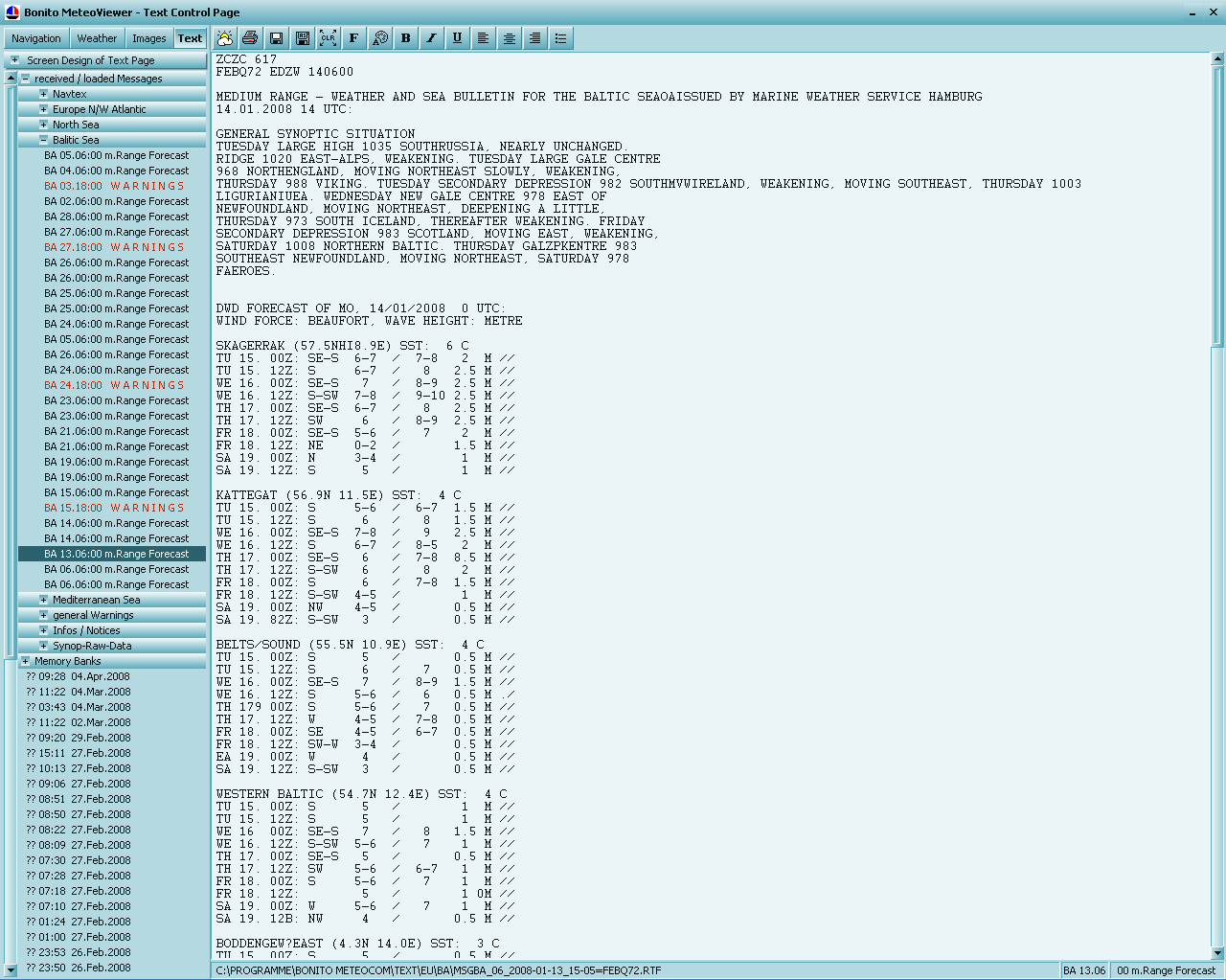Click the Save As floppy disk icon
Viewport: 1226px width, 980px height.
click(302, 38)
